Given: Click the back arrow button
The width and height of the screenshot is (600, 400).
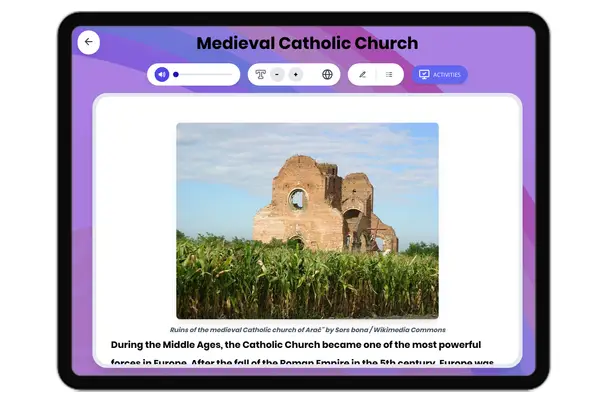Looking at the screenshot, I should 88,42.
